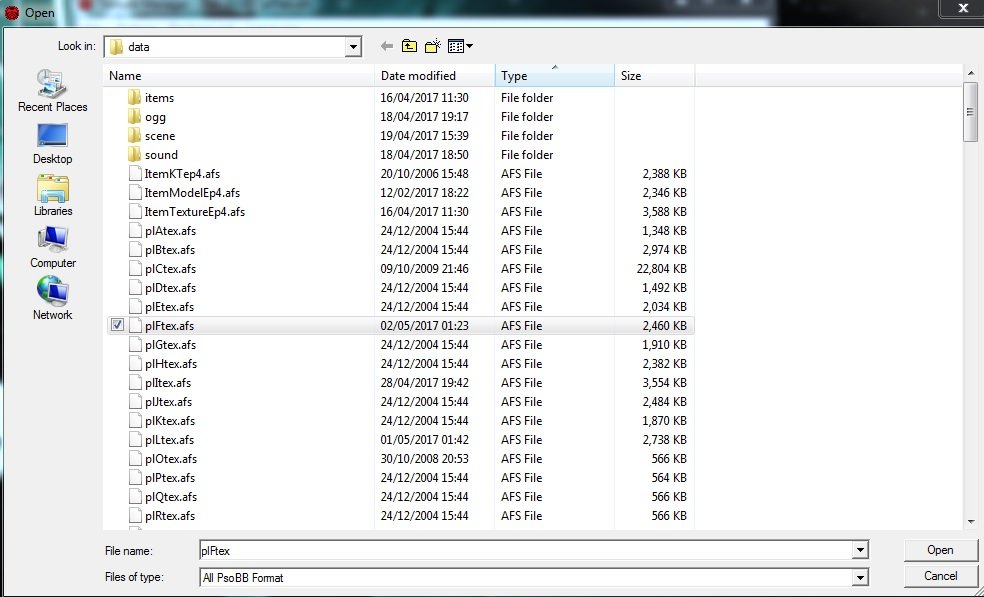Select file plRtex.afs
Viewport: 984px width, 597px height.
click(x=169, y=515)
